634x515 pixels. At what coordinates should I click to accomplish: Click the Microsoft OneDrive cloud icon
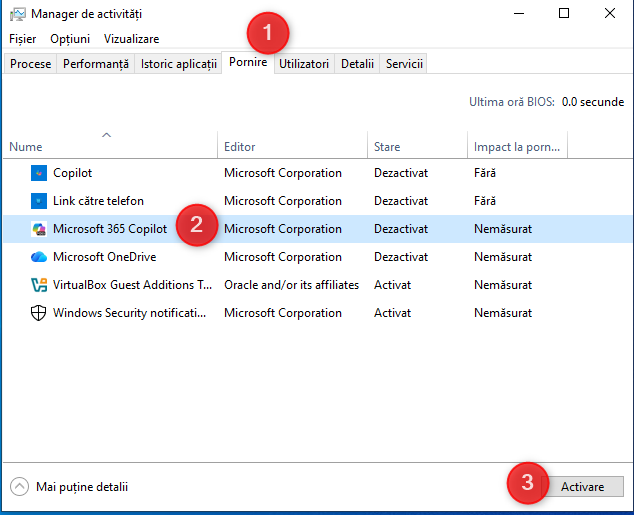(x=39, y=257)
